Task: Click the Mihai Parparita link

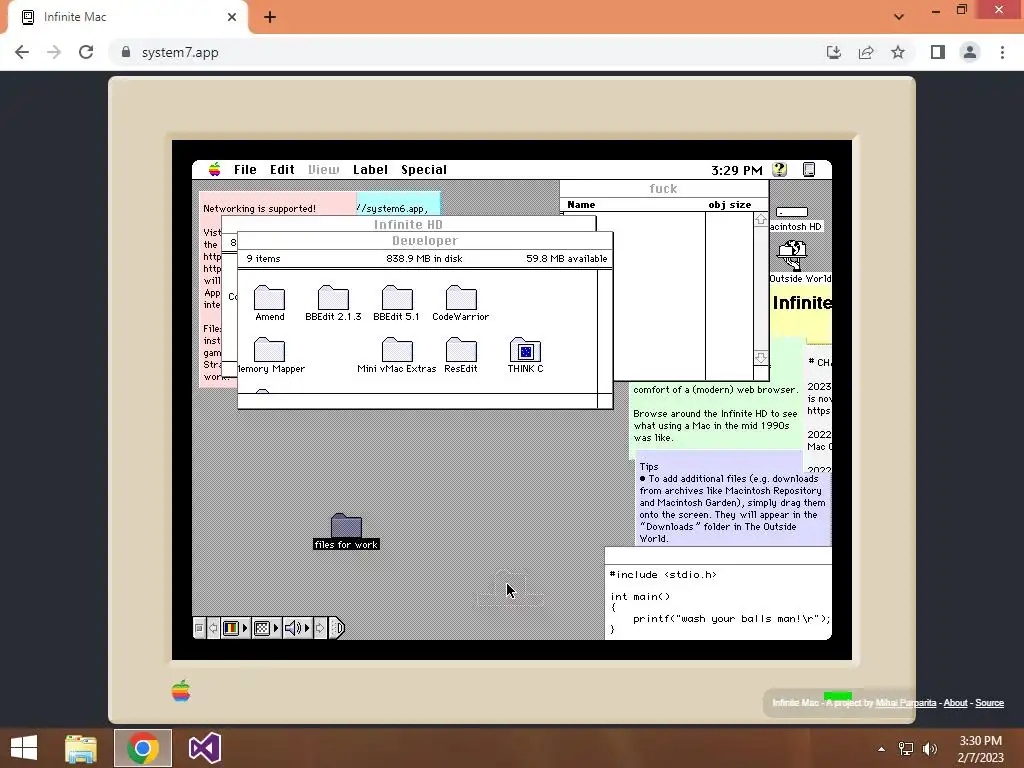Action: click(905, 703)
